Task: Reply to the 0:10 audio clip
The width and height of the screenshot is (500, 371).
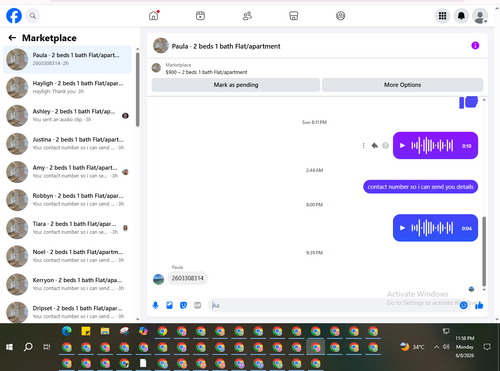Action: pyautogui.click(x=375, y=146)
